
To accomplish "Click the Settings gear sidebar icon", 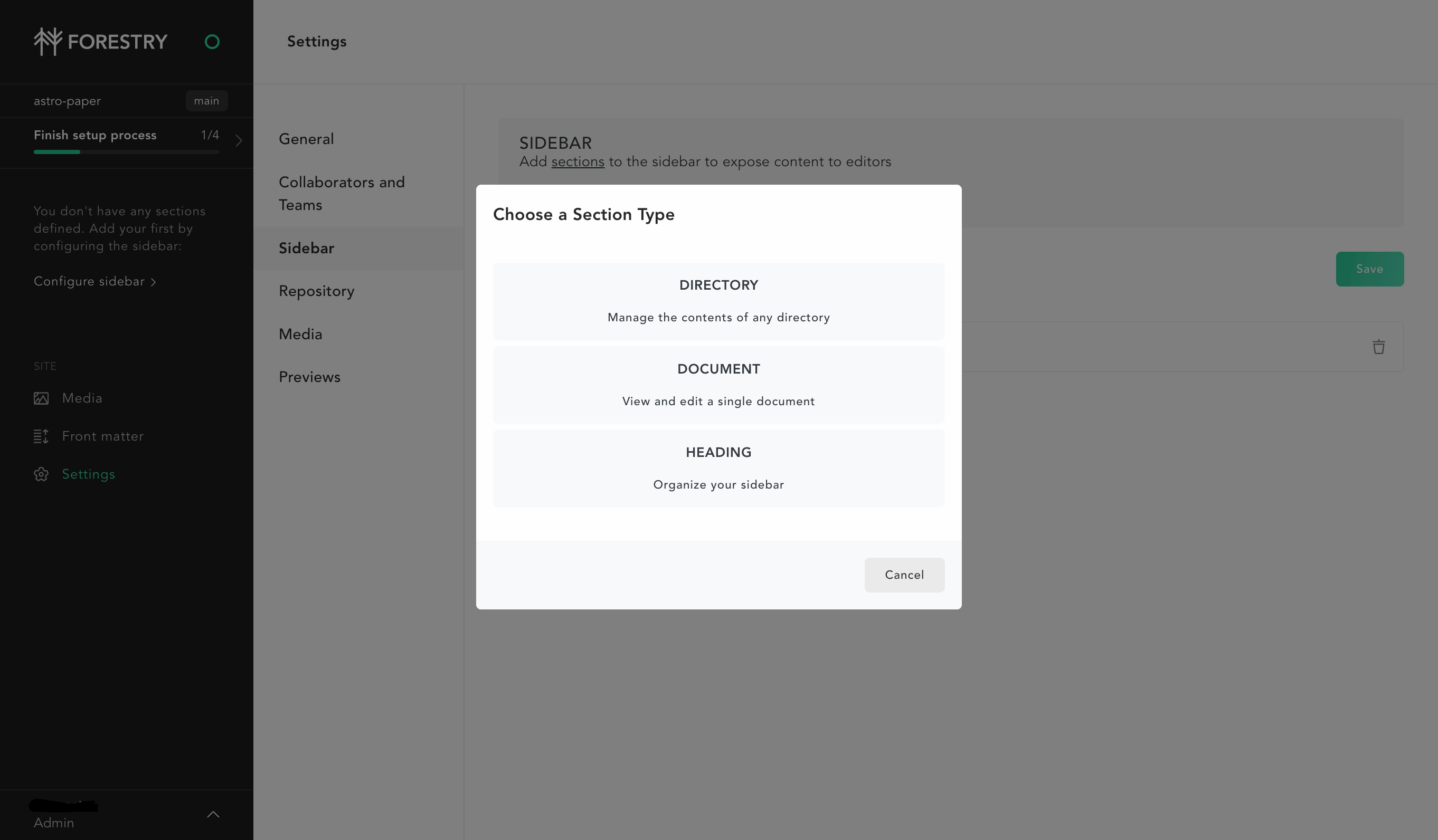I will coord(41,474).
